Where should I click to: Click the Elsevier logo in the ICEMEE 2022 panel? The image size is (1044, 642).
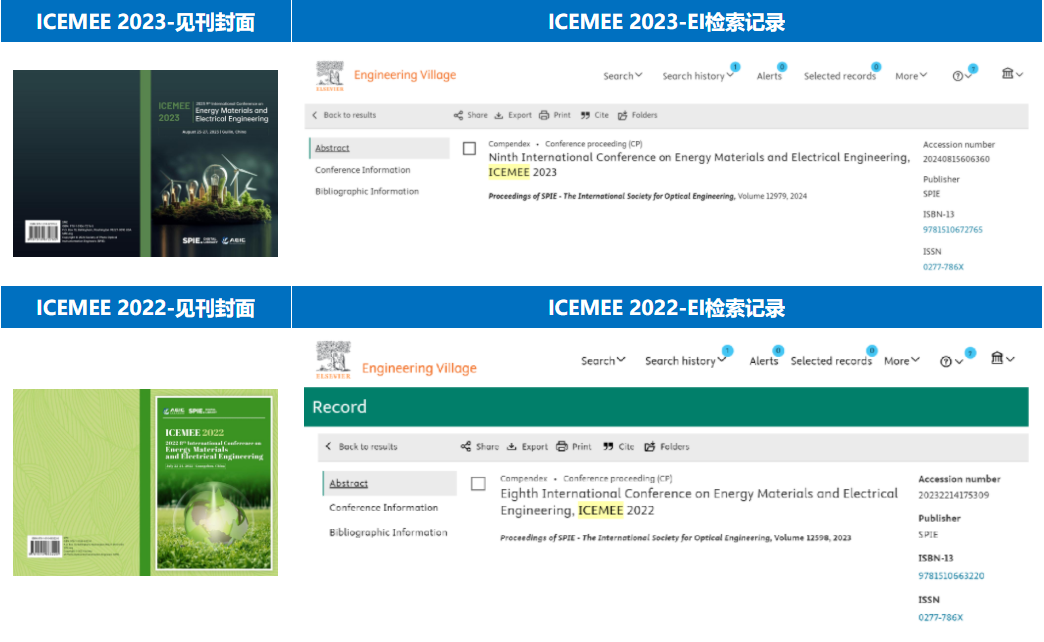333,360
